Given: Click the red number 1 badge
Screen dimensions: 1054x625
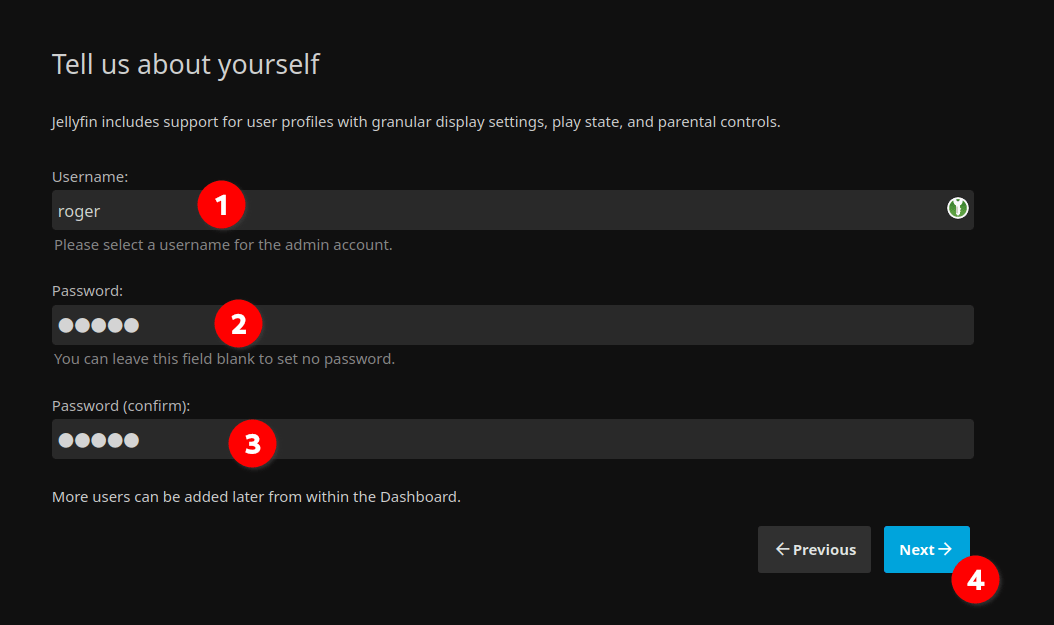Looking at the screenshot, I should click(x=222, y=205).
